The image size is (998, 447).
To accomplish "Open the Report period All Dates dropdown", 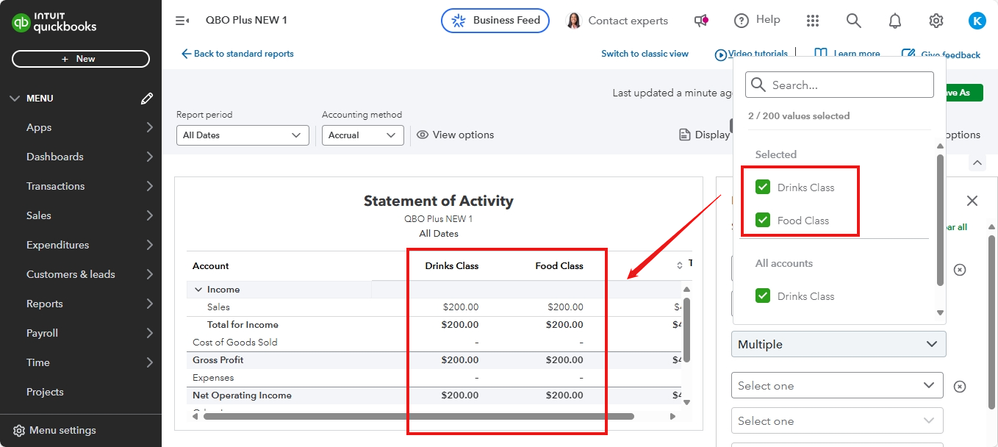I will pyautogui.click(x=242, y=135).
